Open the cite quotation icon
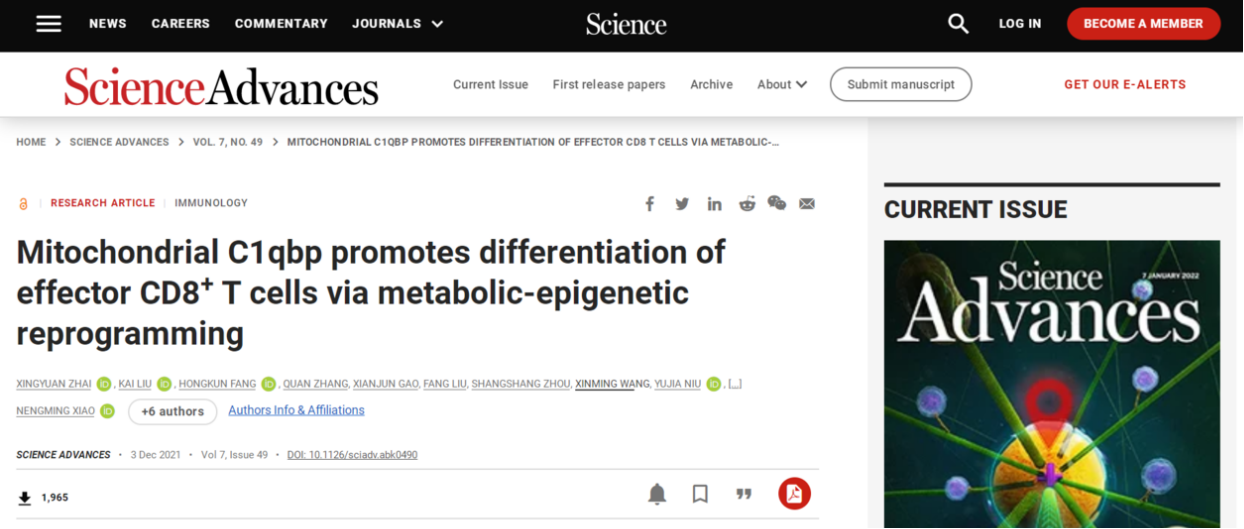 click(744, 493)
